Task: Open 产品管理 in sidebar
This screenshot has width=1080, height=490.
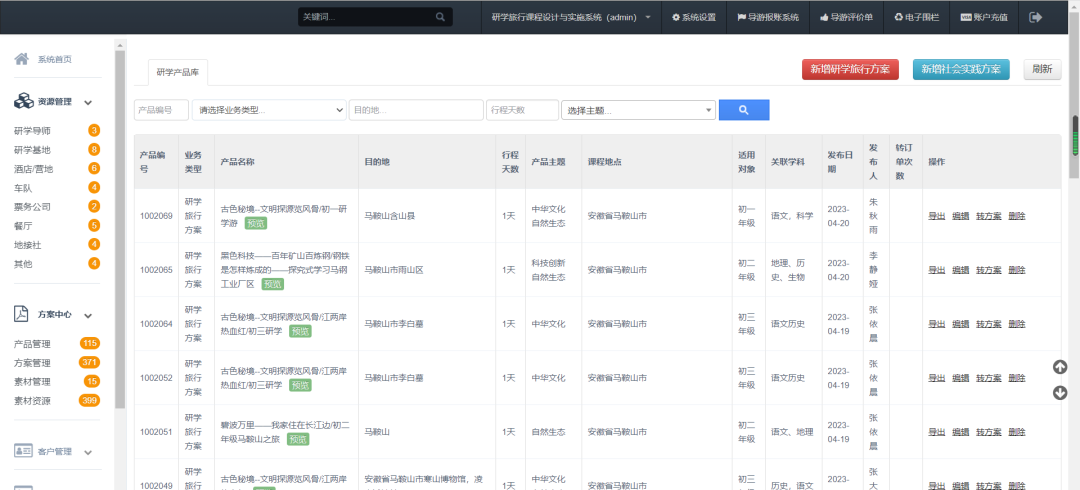Action: coord(32,344)
